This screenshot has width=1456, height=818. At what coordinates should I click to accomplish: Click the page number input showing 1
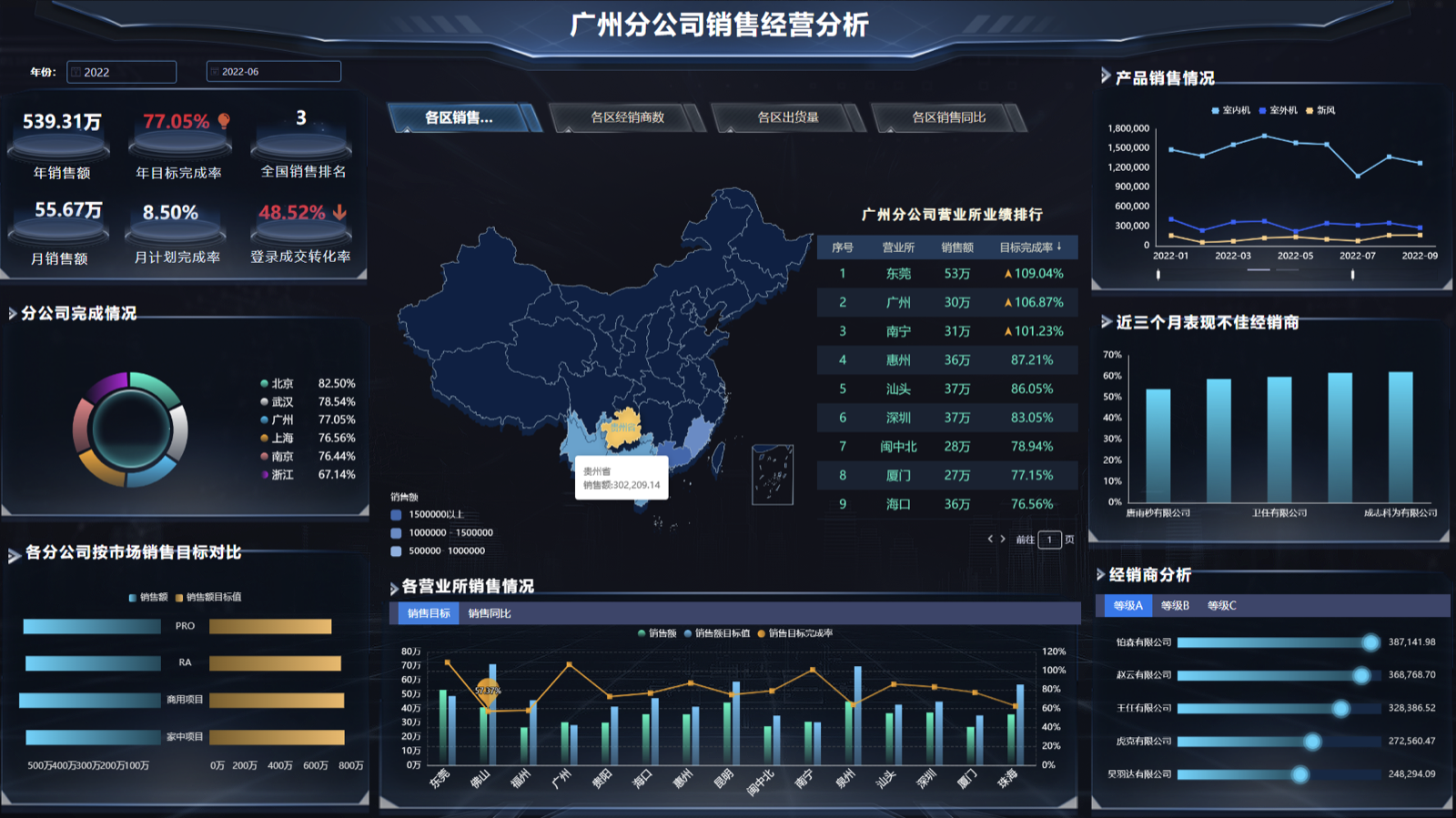pos(1049,540)
